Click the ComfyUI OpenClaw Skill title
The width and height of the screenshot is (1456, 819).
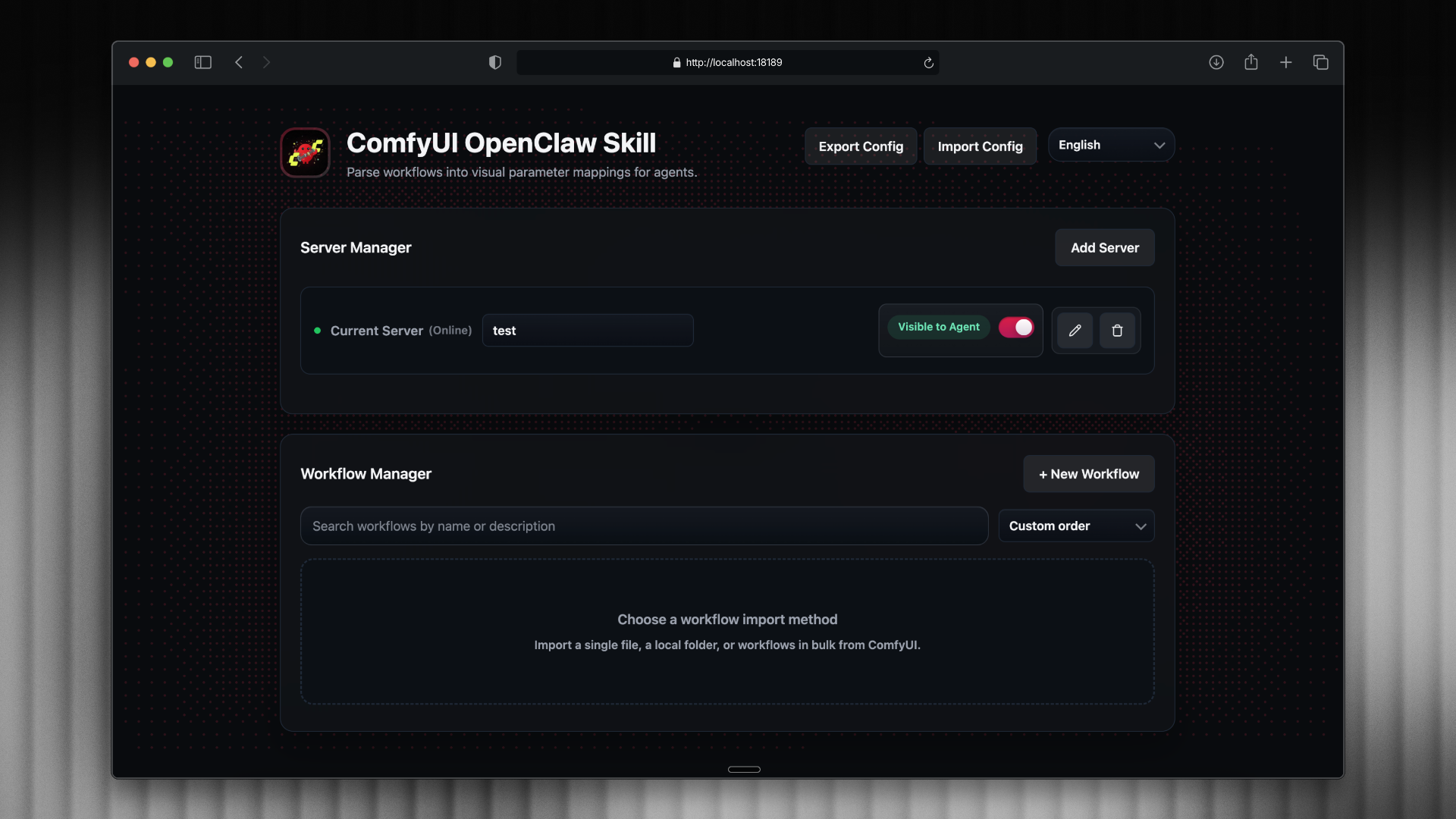501,143
